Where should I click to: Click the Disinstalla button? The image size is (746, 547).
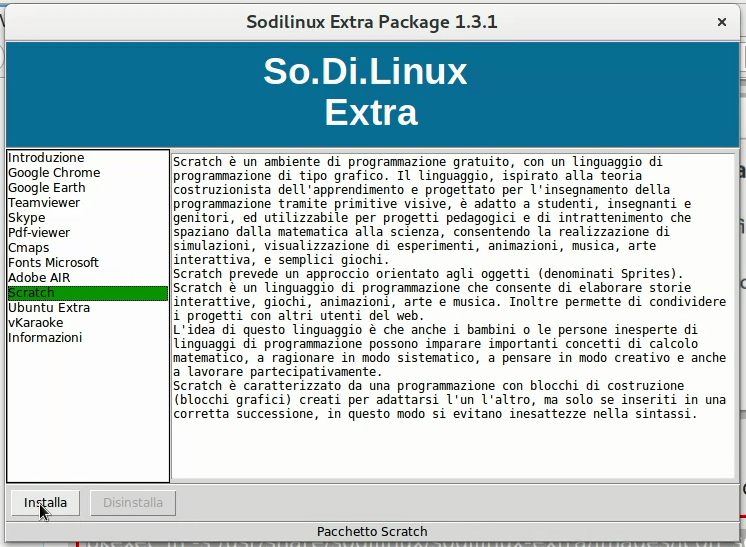[x=133, y=503]
